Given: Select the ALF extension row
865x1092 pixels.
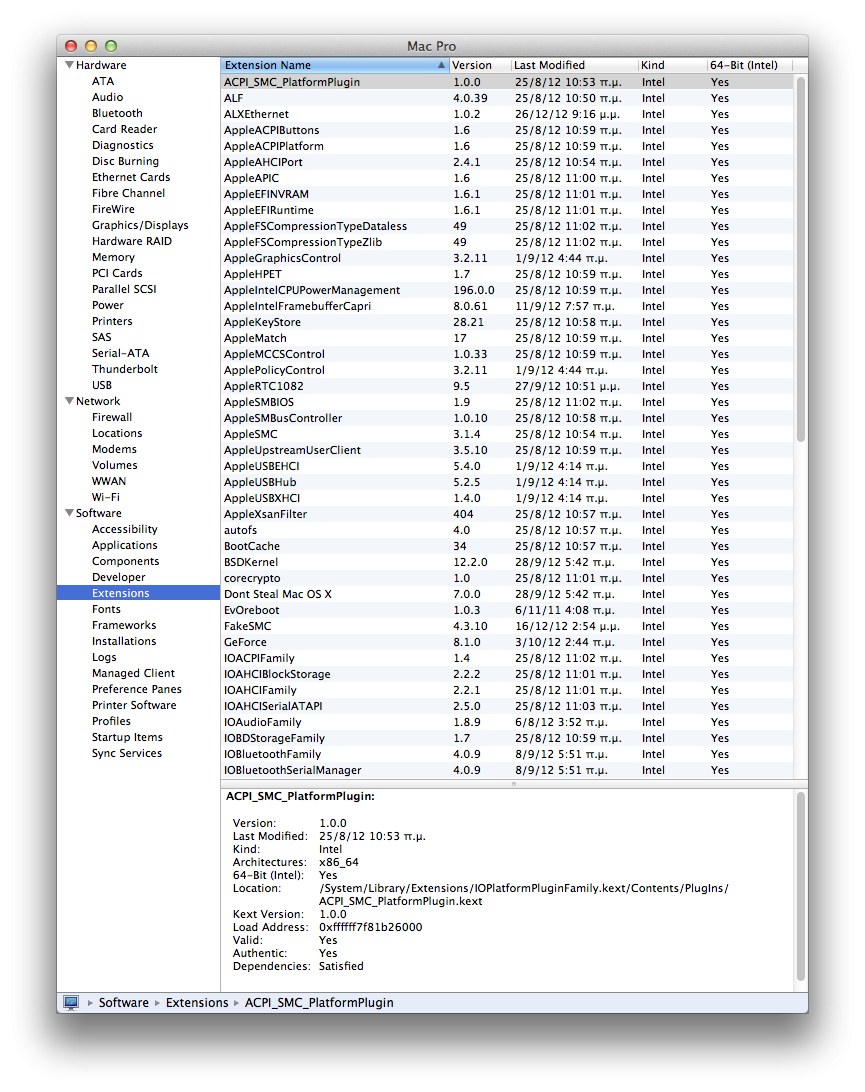Looking at the screenshot, I should (507, 98).
